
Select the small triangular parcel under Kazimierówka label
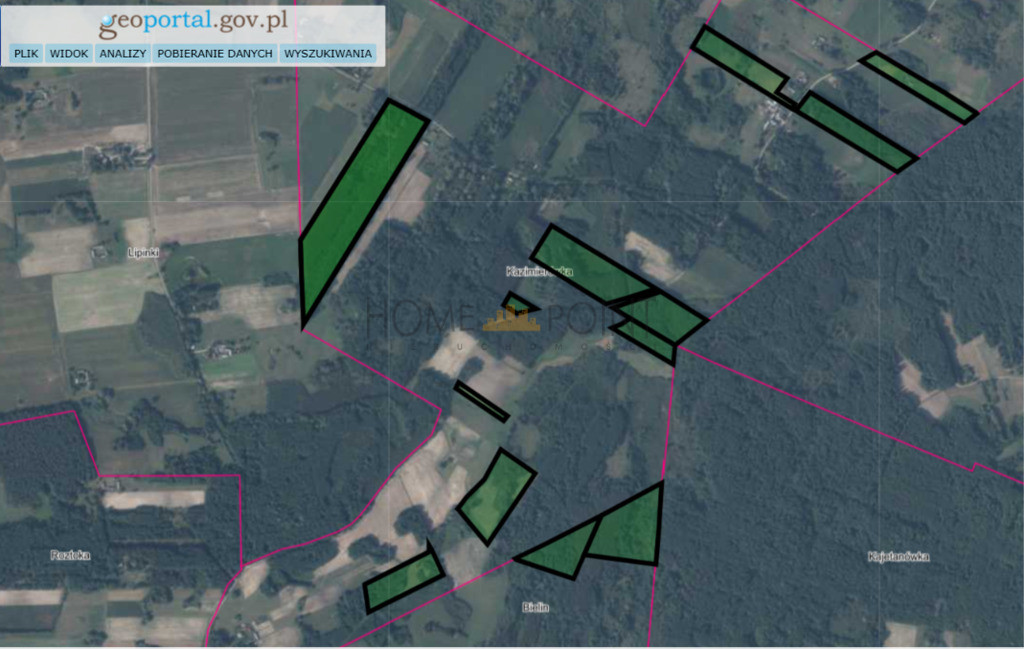518,305
